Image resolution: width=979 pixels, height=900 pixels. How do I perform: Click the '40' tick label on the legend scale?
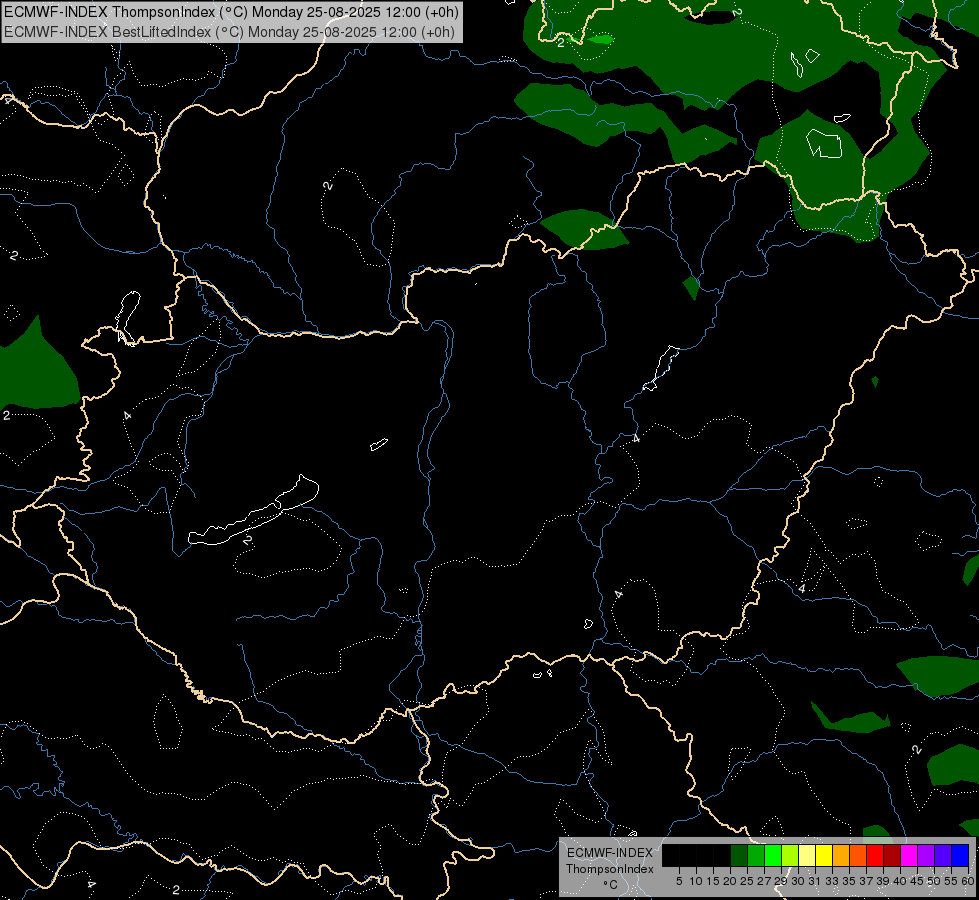[x=900, y=881]
